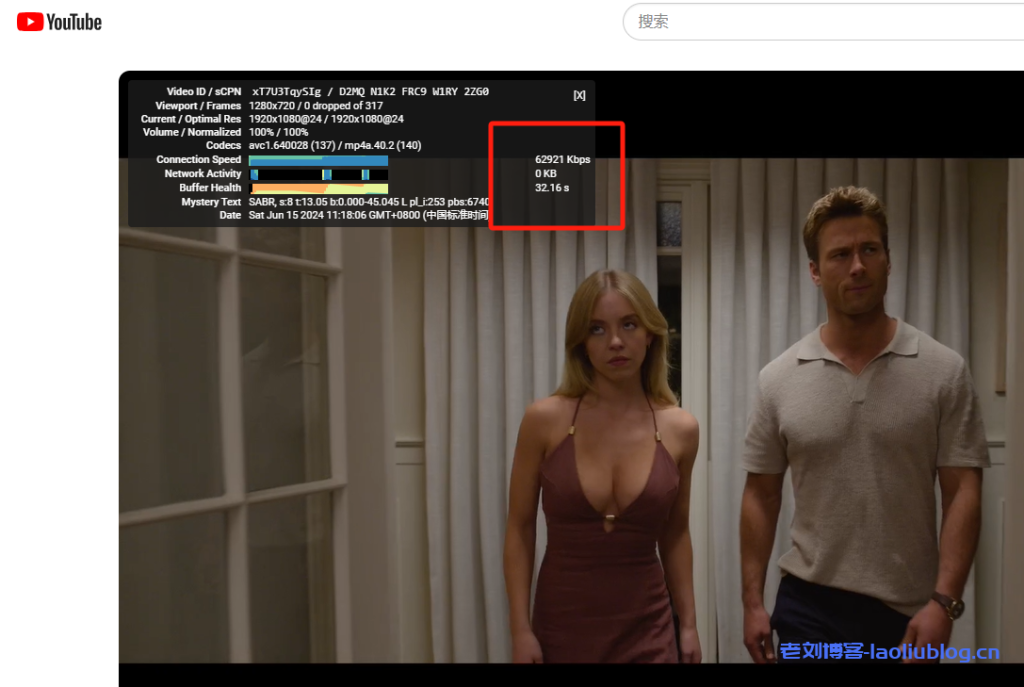
Task: Close the stats for nerds panel
Action: pos(579,95)
